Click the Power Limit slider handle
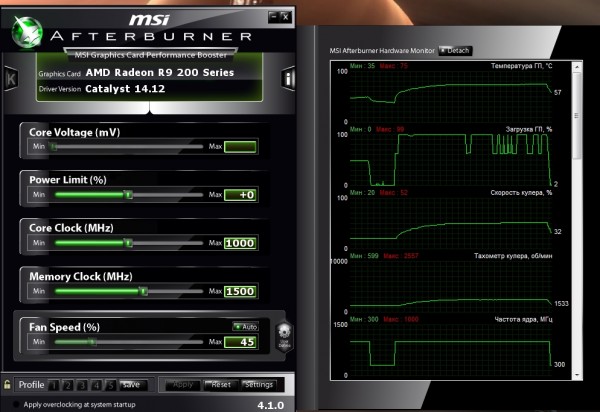The image size is (600, 412). click(x=129, y=195)
